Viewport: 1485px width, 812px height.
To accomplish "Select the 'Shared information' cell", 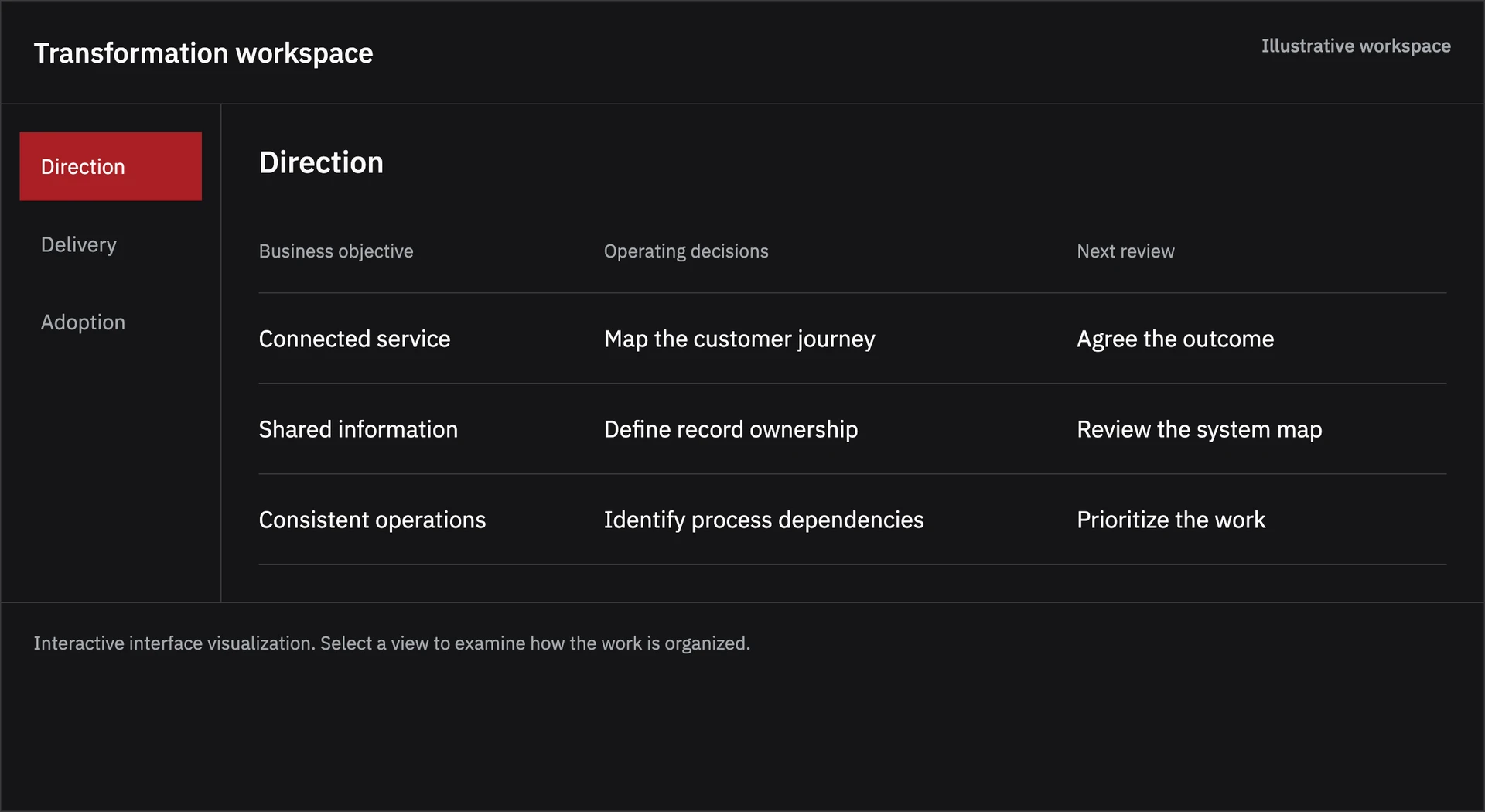I will pos(358,429).
